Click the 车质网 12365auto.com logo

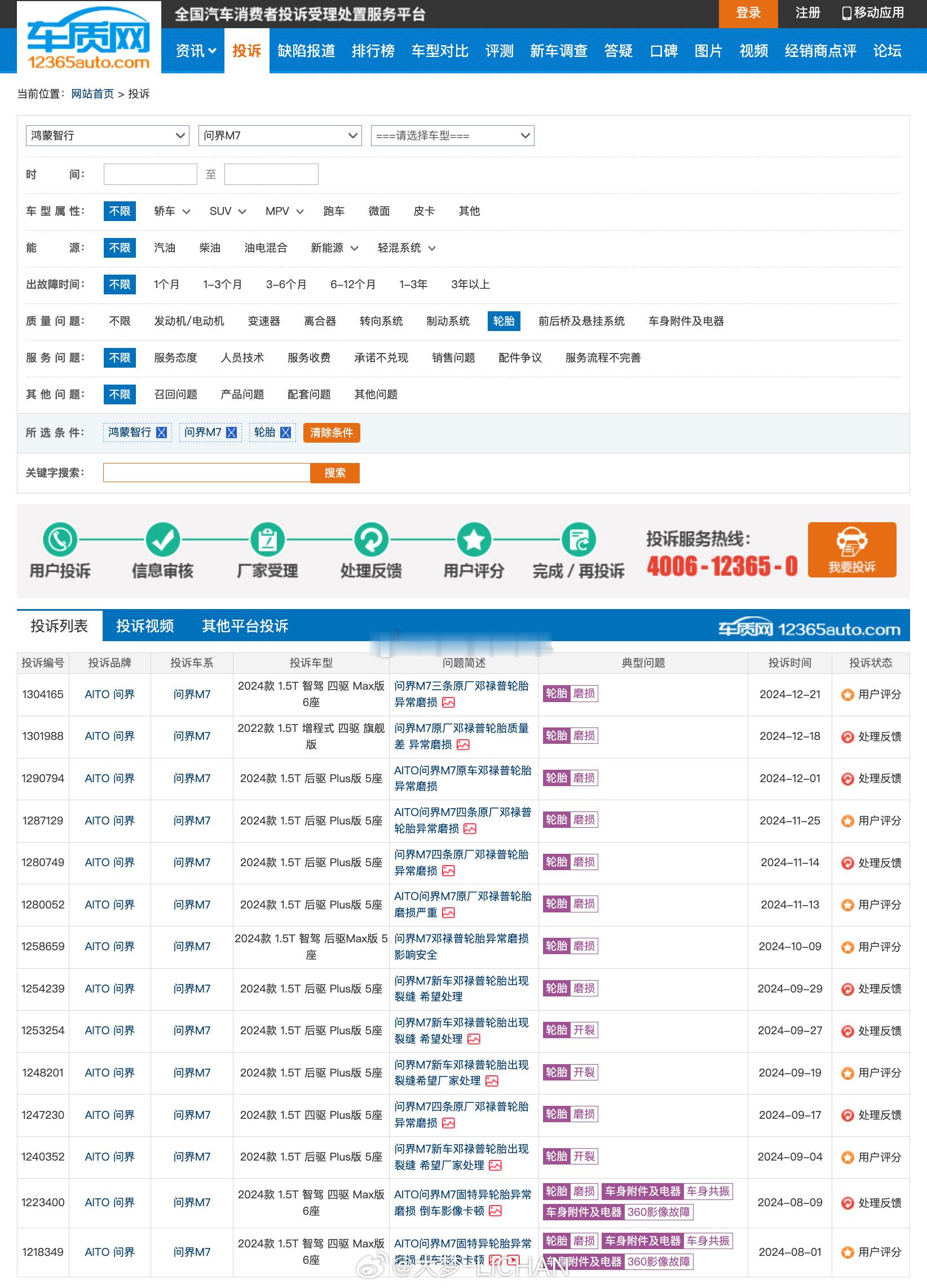pyautogui.click(x=89, y=38)
